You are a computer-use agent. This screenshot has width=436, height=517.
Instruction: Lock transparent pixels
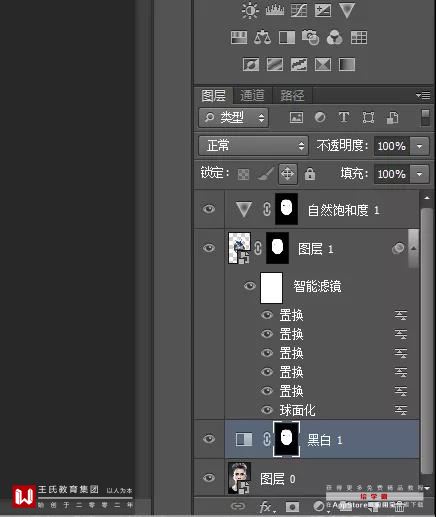[x=243, y=174]
